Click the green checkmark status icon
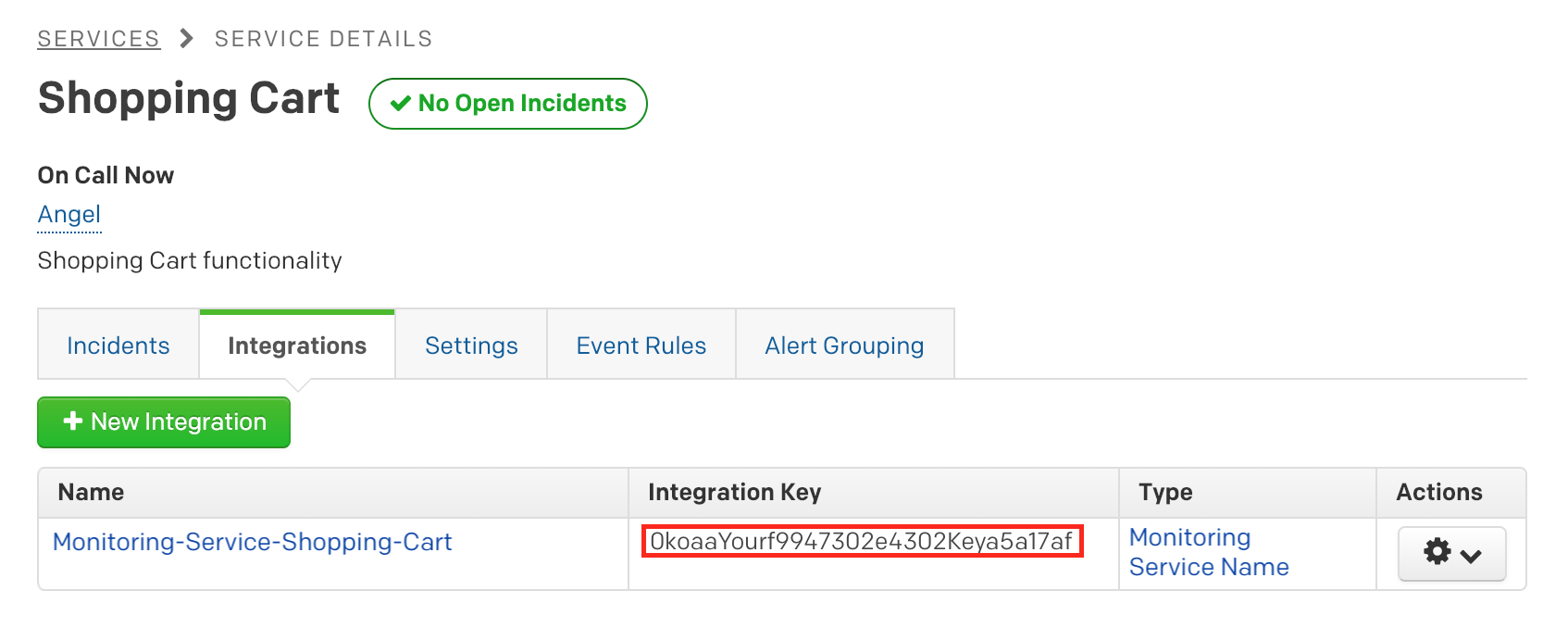The image size is (1568, 628). pyautogui.click(x=400, y=104)
